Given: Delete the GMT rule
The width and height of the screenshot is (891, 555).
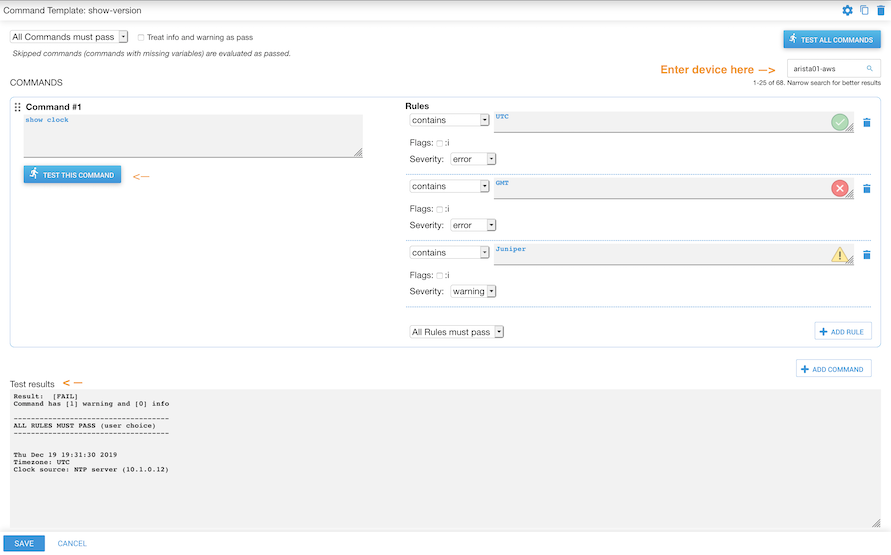Looking at the screenshot, I should [867, 189].
